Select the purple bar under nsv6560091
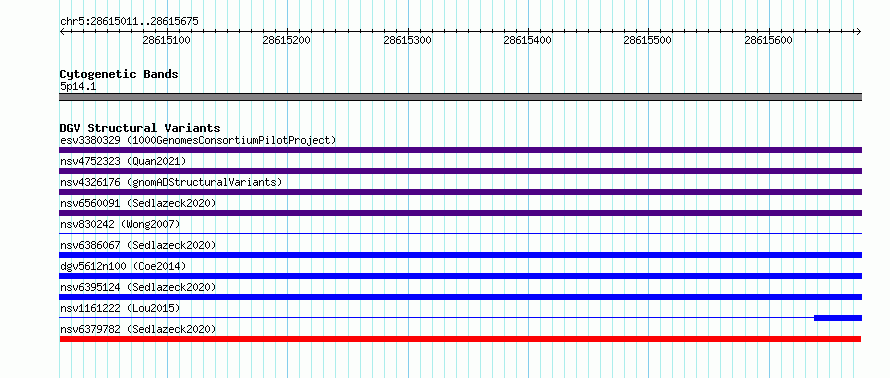The width and height of the screenshot is (890, 378). tap(460, 213)
